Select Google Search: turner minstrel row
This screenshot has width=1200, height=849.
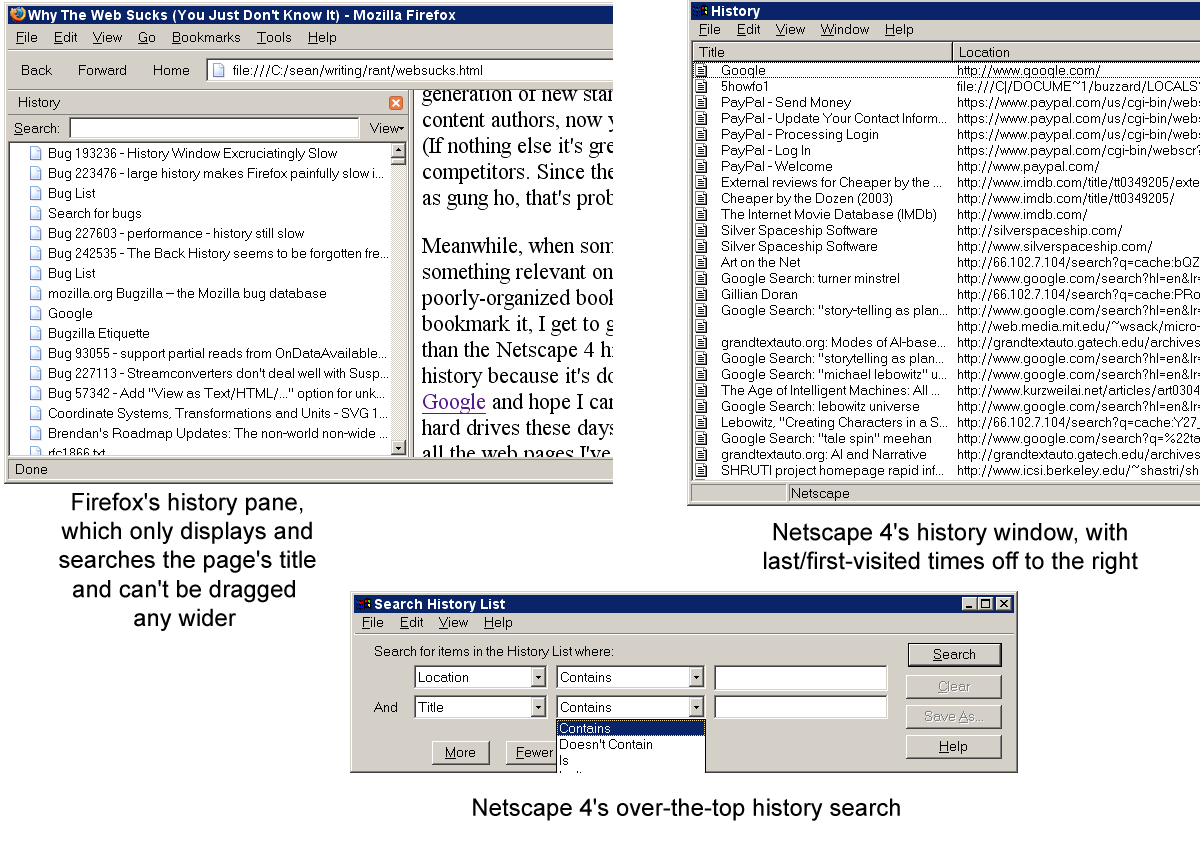coord(945,278)
